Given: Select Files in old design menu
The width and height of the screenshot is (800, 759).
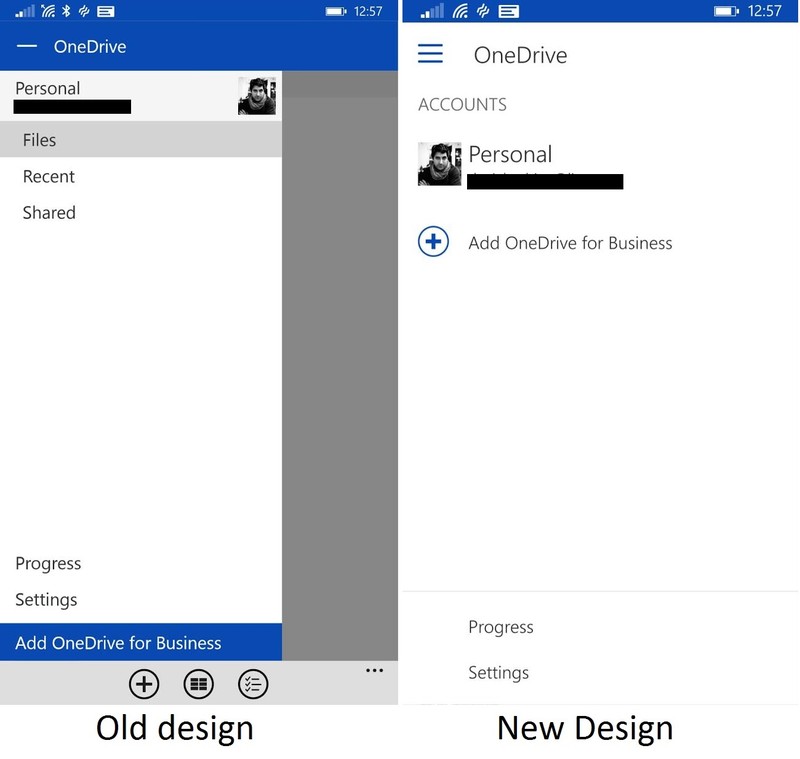Looking at the screenshot, I should click(x=141, y=139).
